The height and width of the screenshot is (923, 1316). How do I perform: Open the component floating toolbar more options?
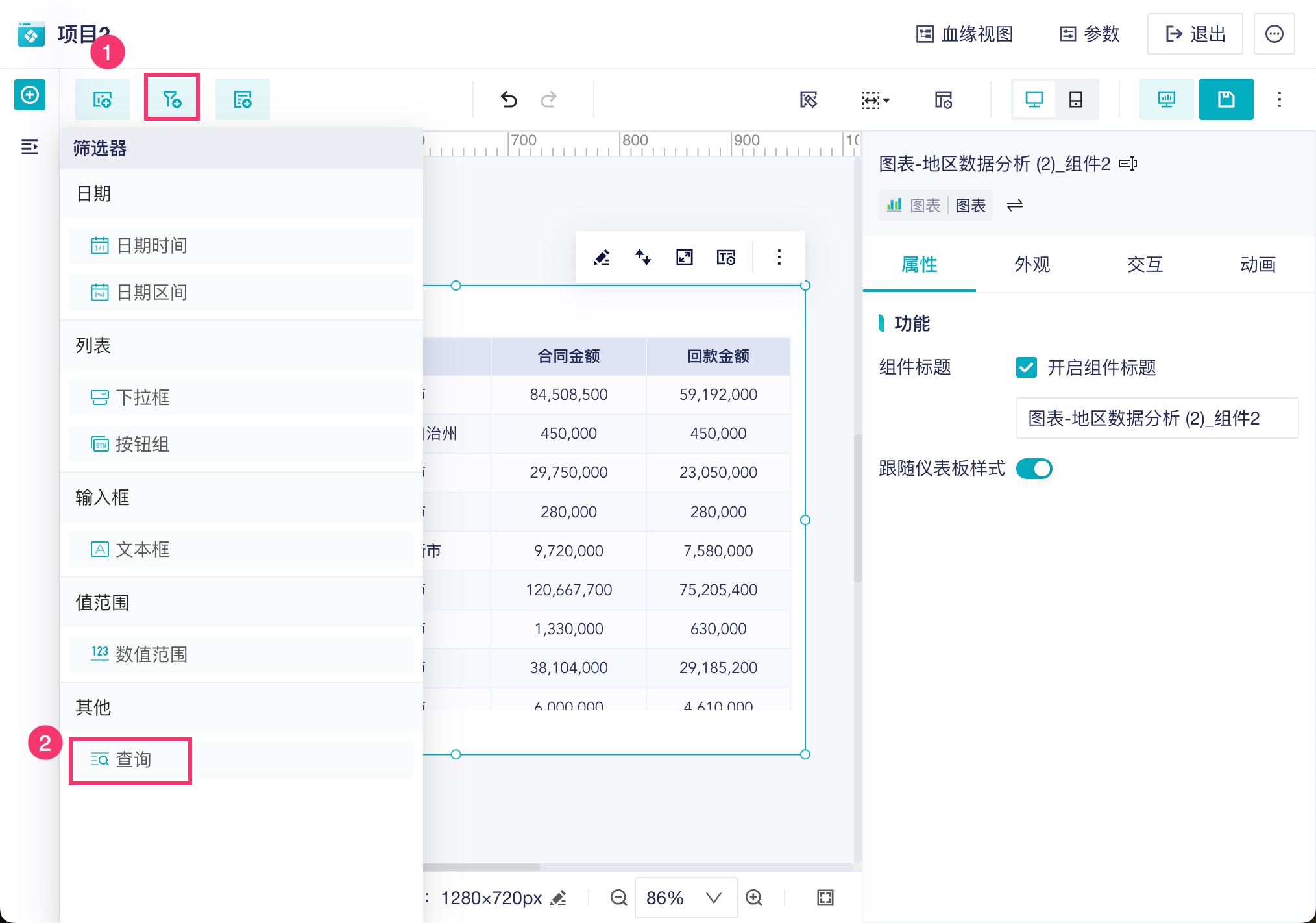pos(779,258)
